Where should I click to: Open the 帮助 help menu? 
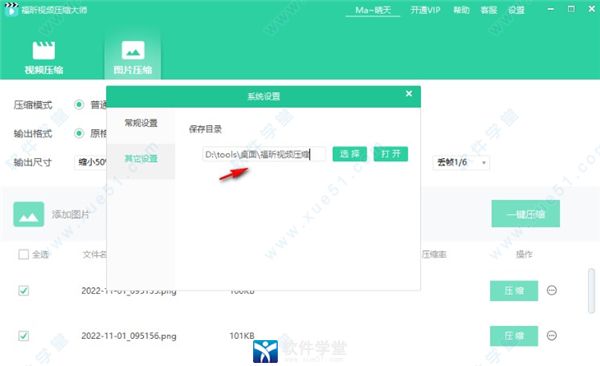tap(461, 10)
